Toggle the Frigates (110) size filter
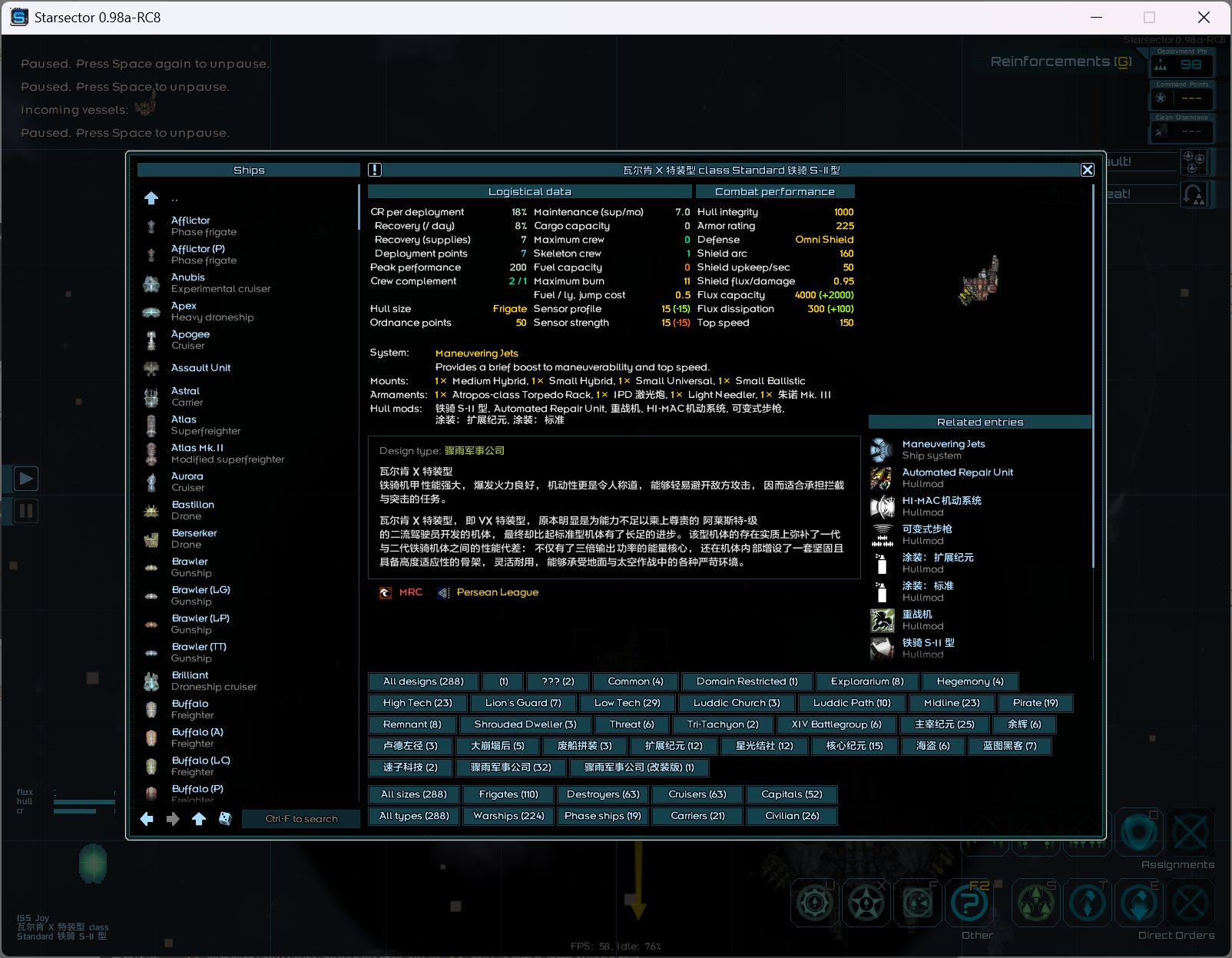The image size is (1232, 958). click(508, 794)
